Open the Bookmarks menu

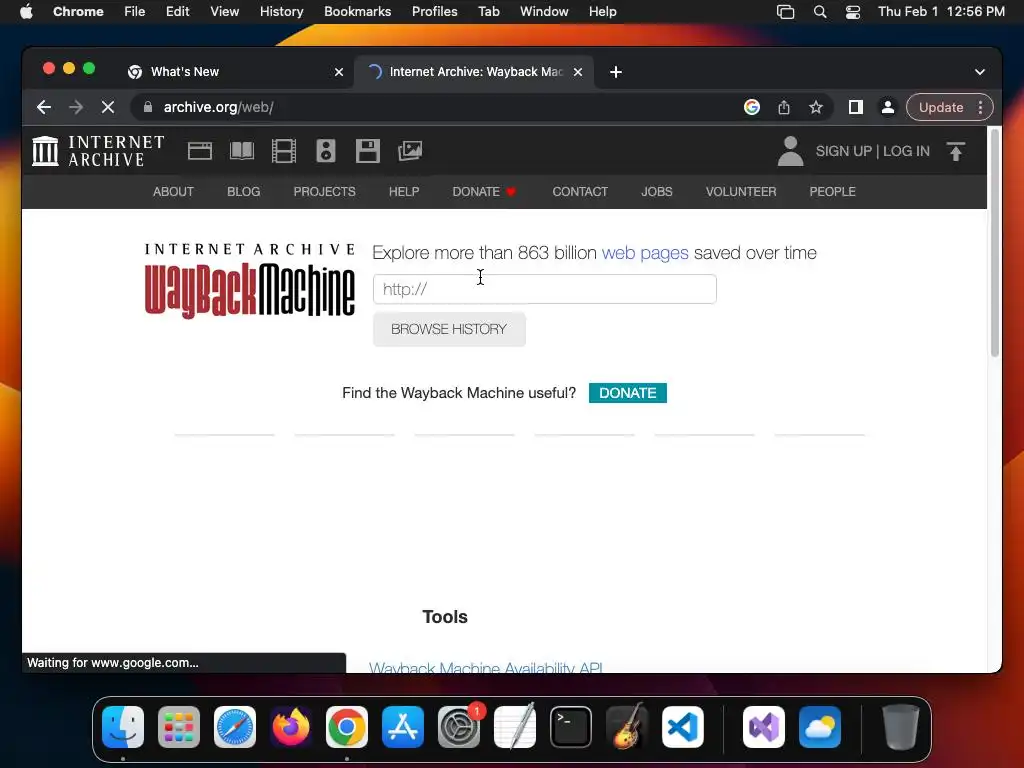pos(357,12)
